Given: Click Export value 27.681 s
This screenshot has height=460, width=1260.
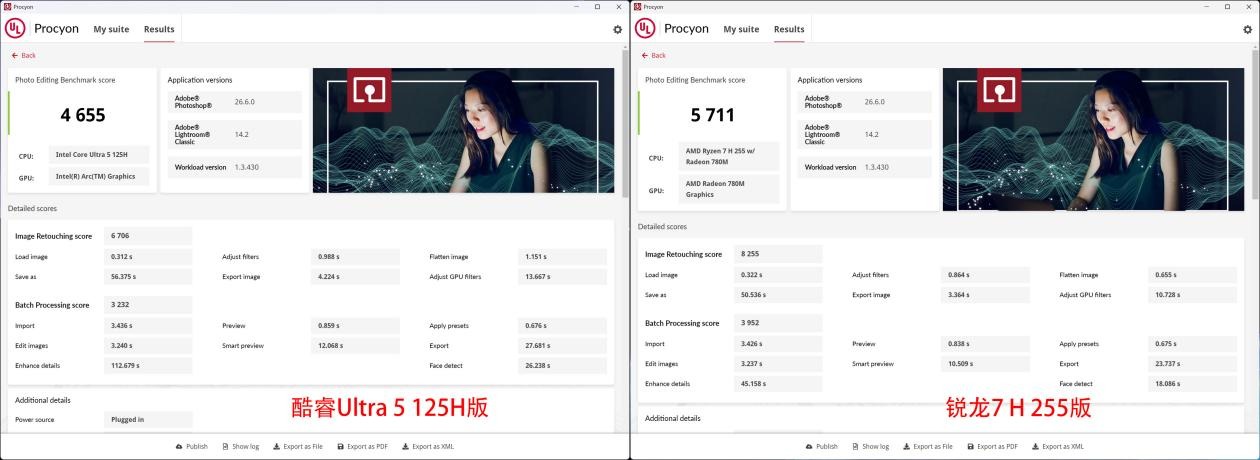Looking at the screenshot, I should click(x=562, y=345).
